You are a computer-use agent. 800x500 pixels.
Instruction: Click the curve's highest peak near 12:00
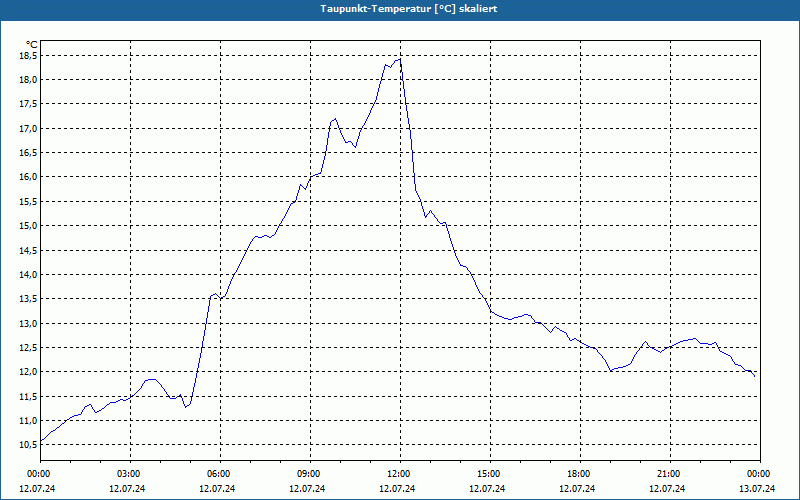[x=399, y=59]
